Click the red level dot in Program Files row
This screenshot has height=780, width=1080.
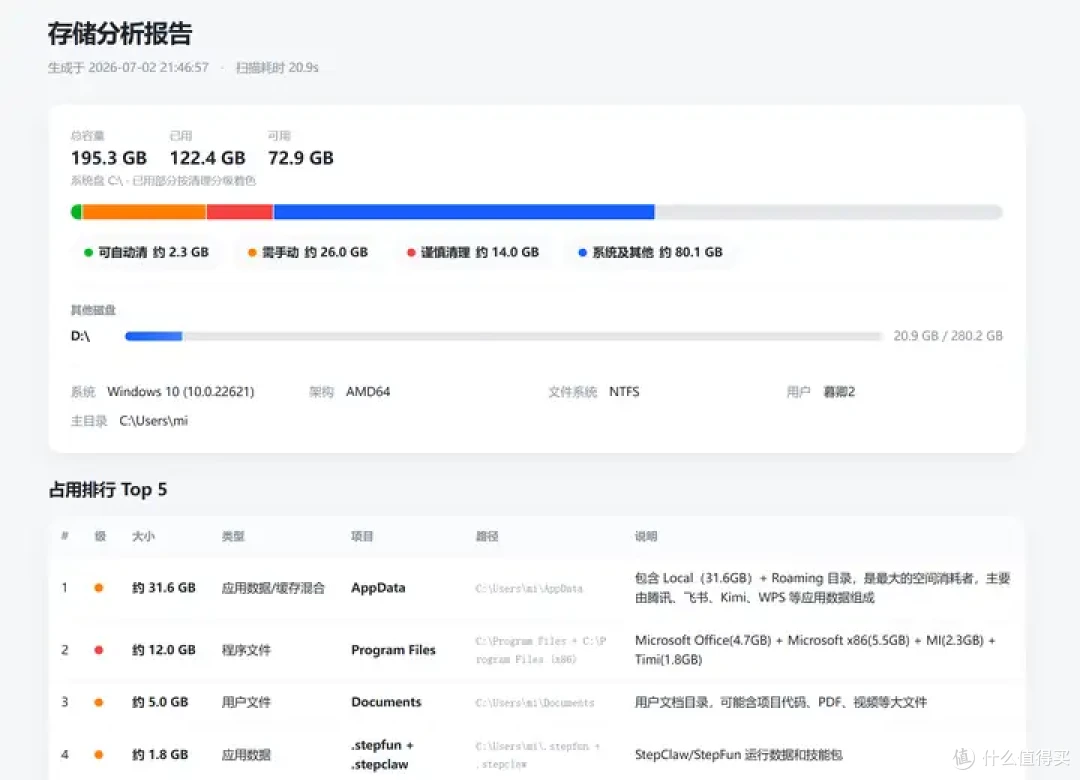coord(98,650)
